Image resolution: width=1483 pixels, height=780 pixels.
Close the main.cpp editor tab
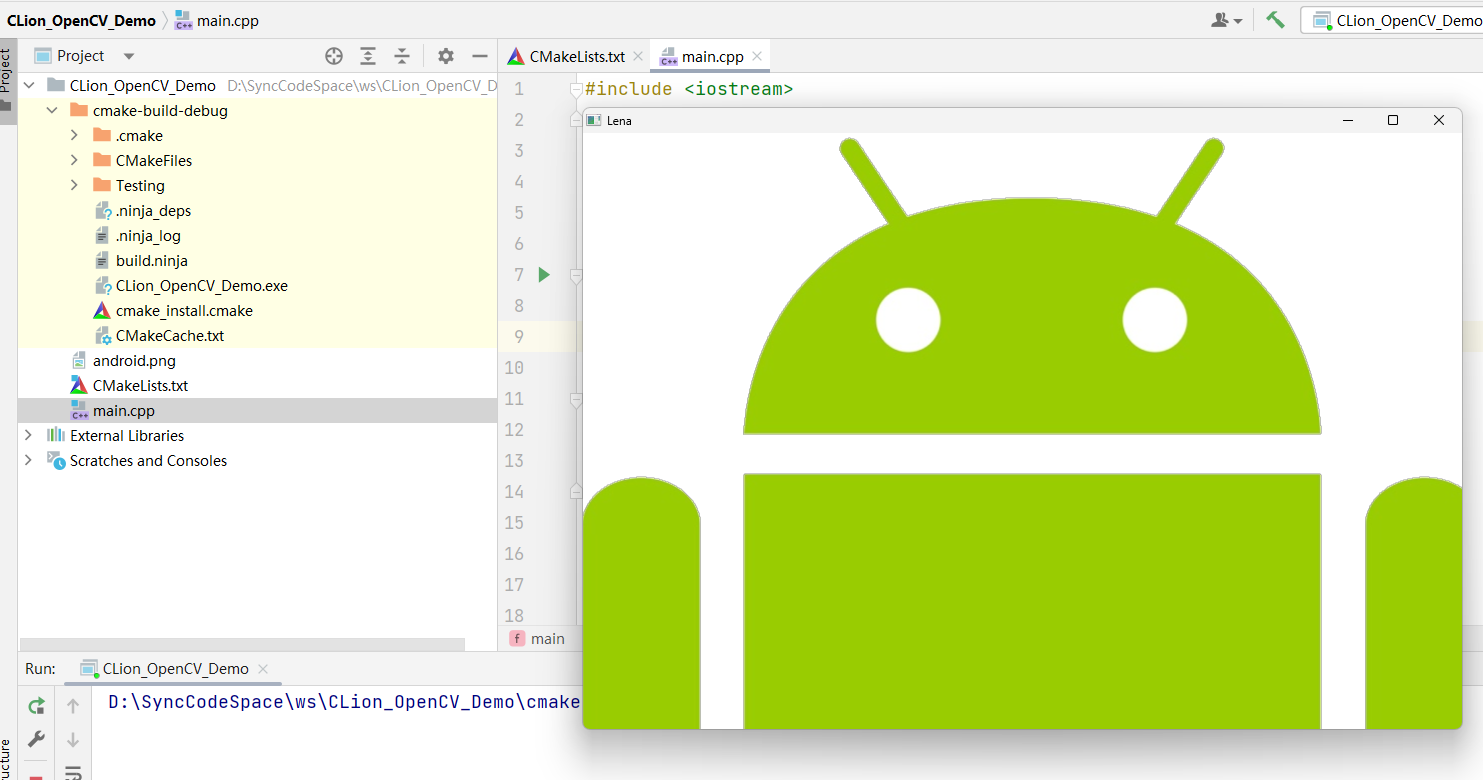pos(758,57)
